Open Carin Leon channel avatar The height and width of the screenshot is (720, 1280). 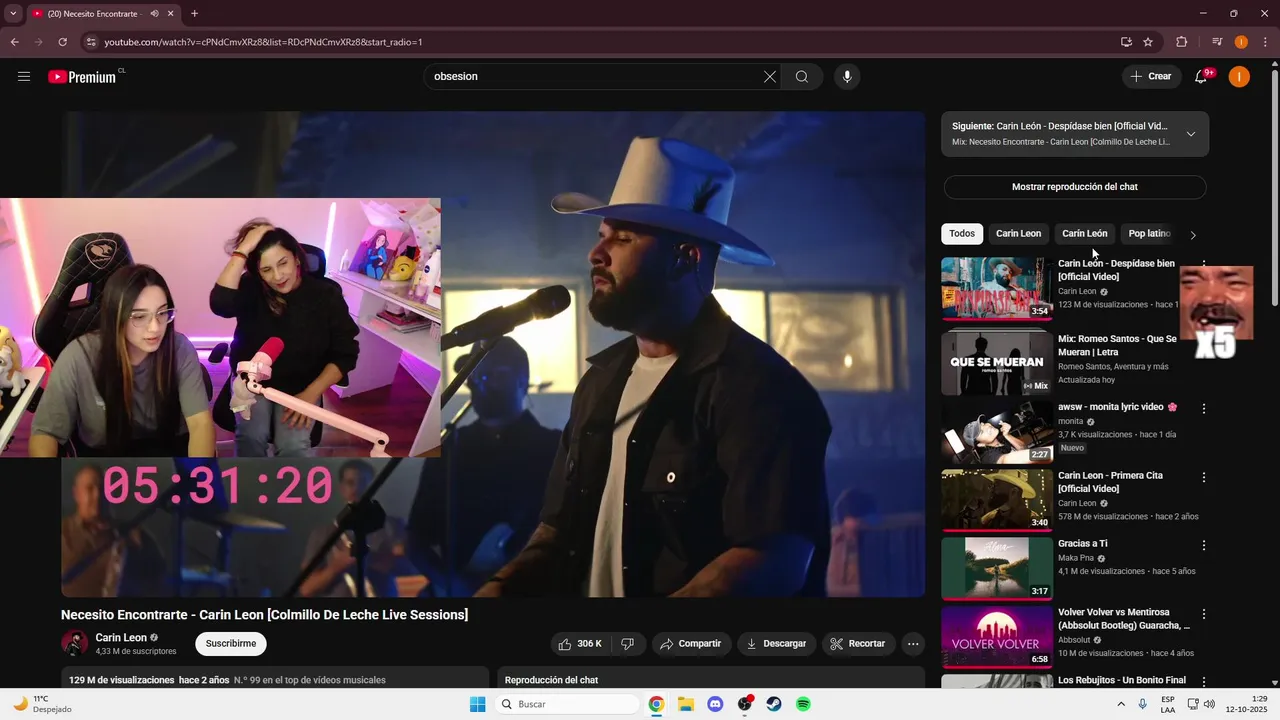click(74, 644)
